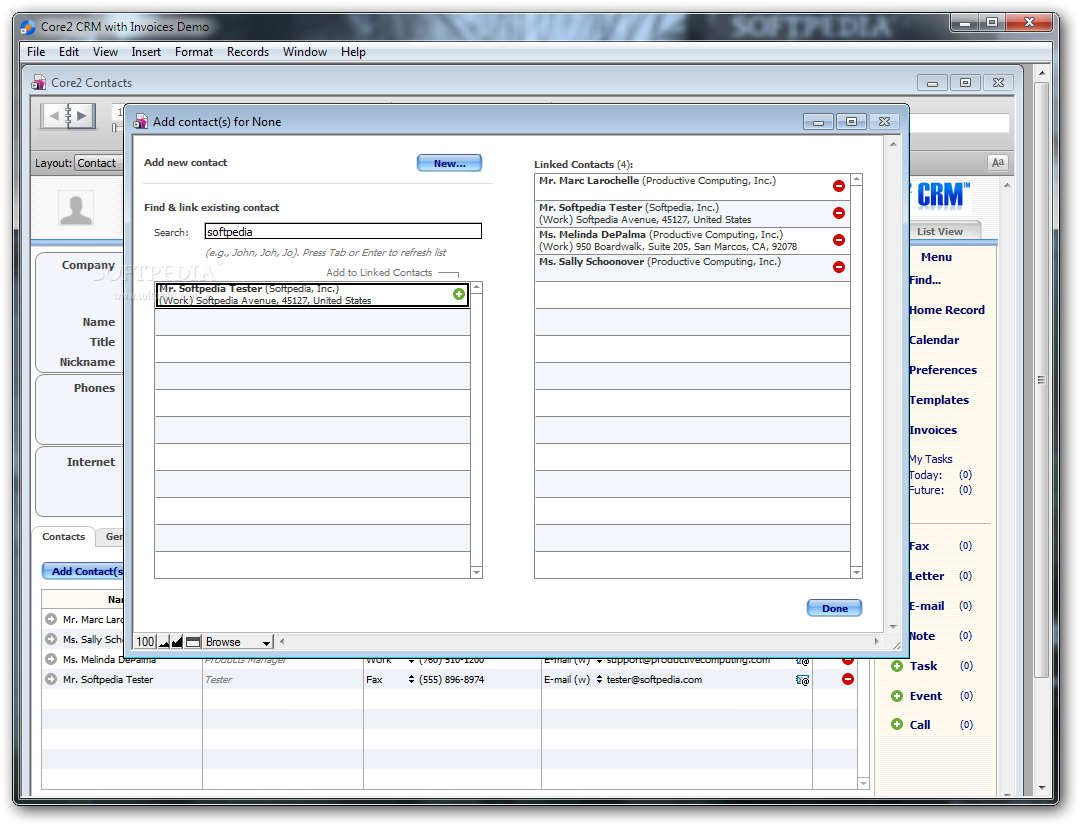The height and width of the screenshot is (826, 1080).
Task: Open Mr. Marc Larochelle record arrow icon
Action: (51, 619)
